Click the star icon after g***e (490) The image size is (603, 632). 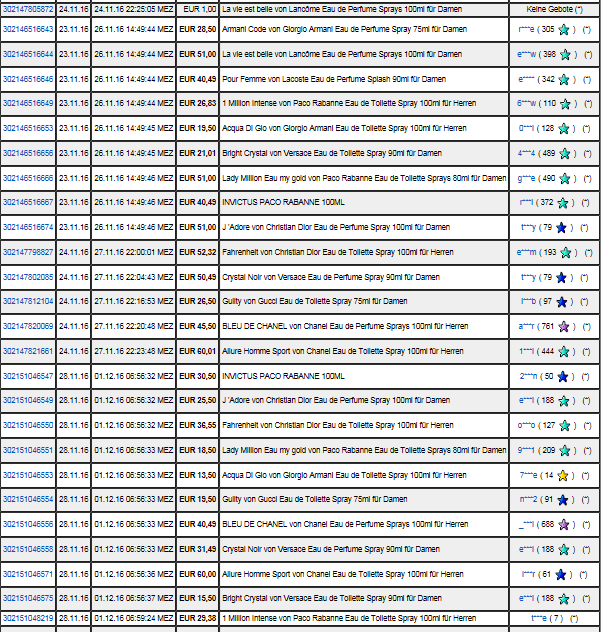pos(565,179)
